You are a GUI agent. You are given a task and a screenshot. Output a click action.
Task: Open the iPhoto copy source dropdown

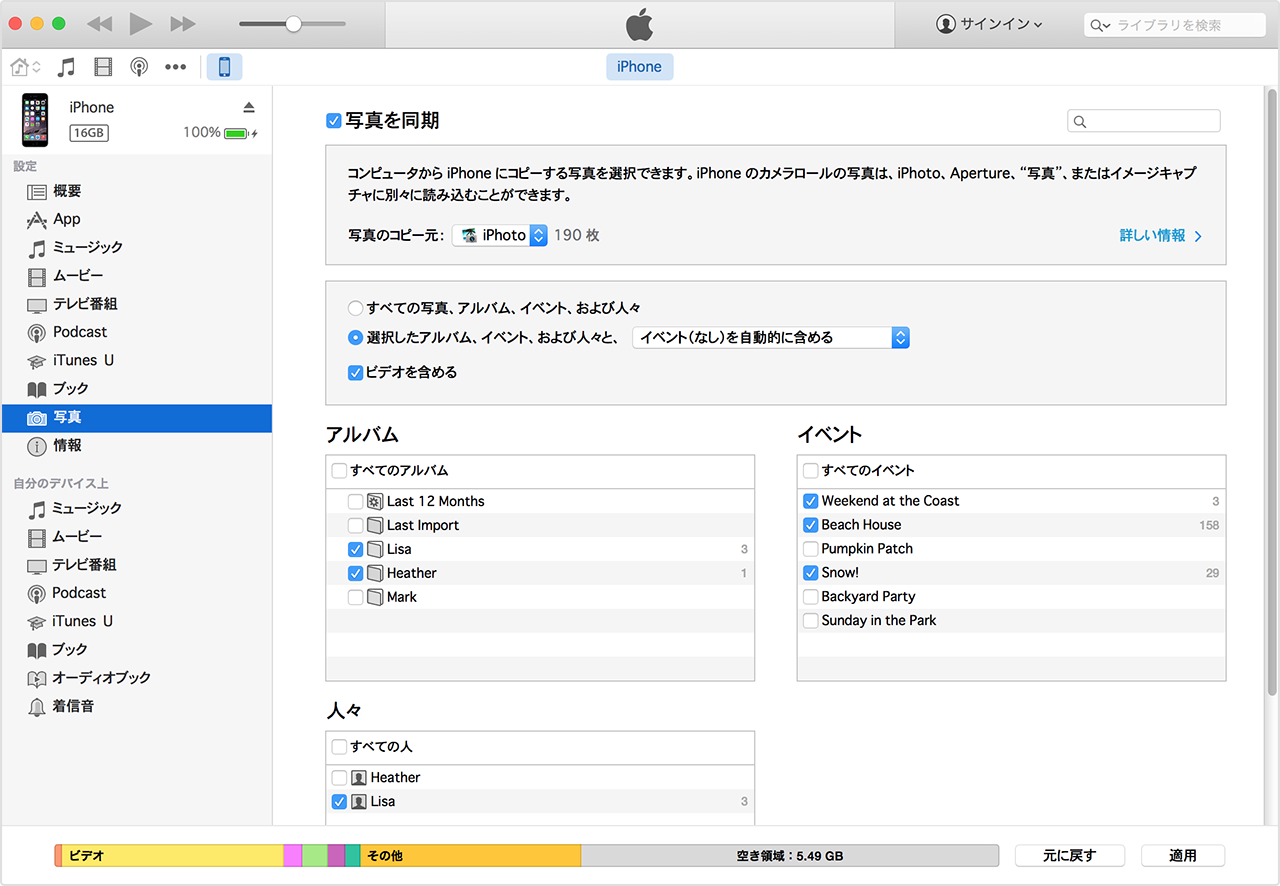pyautogui.click(x=499, y=236)
